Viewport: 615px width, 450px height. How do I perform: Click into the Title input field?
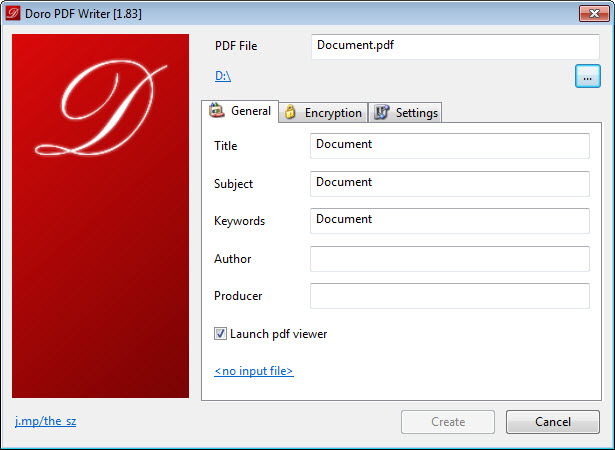(450, 146)
